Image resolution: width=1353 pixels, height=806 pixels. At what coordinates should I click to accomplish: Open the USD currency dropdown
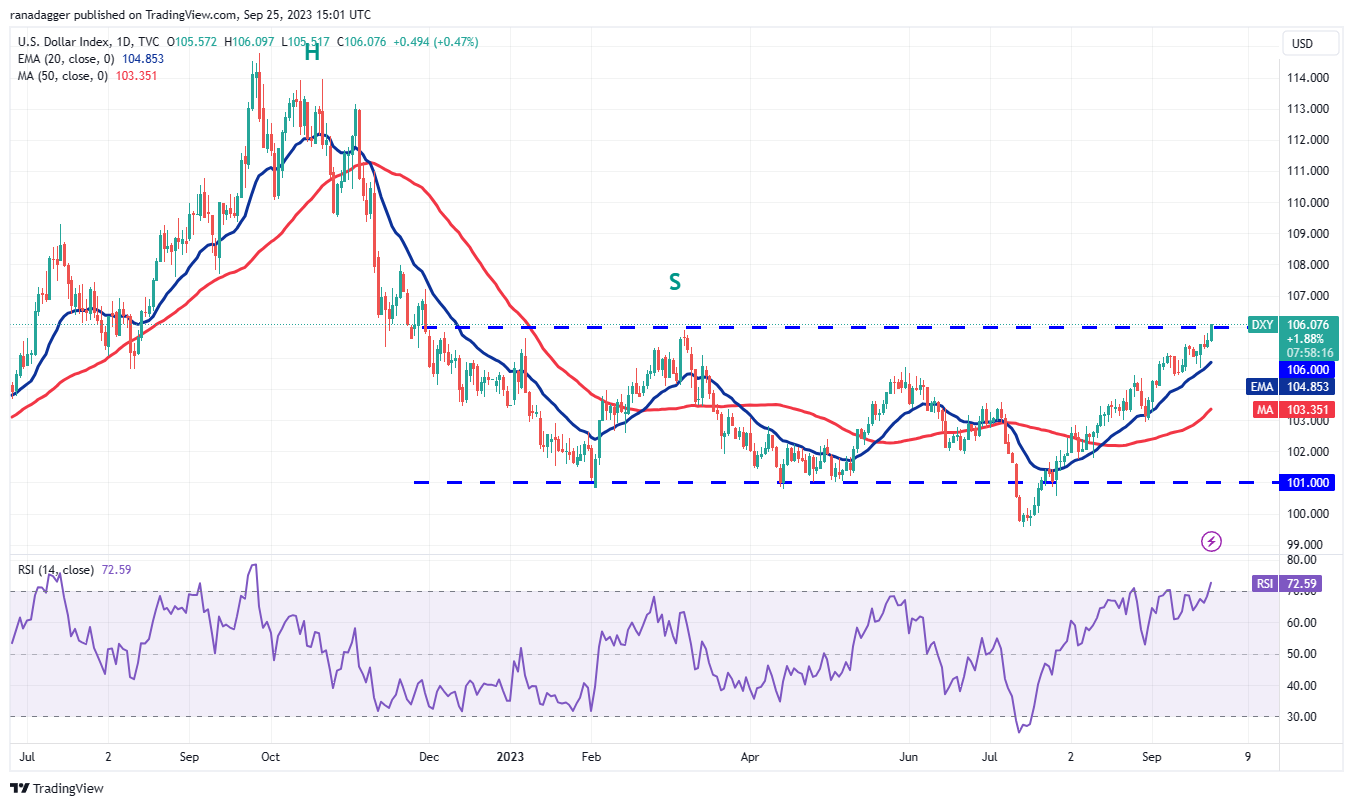[1308, 43]
